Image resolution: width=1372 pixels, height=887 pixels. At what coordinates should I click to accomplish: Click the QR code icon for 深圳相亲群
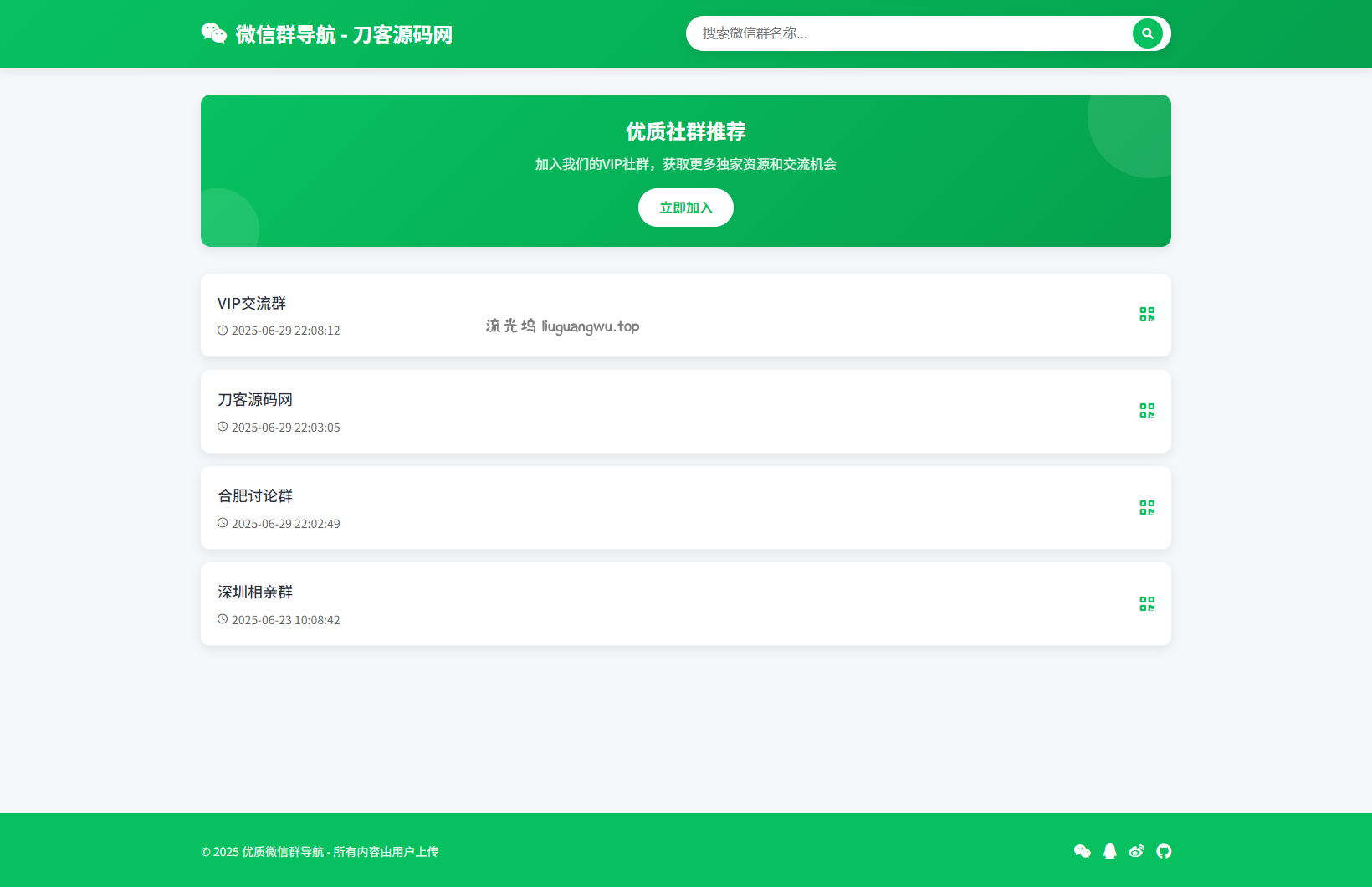(x=1147, y=603)
